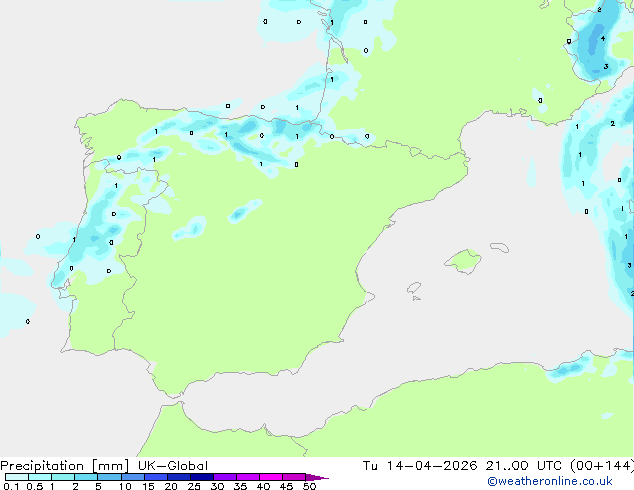
Task: Select the 2–5 mm legend swatch
Action: coord(86,477)
